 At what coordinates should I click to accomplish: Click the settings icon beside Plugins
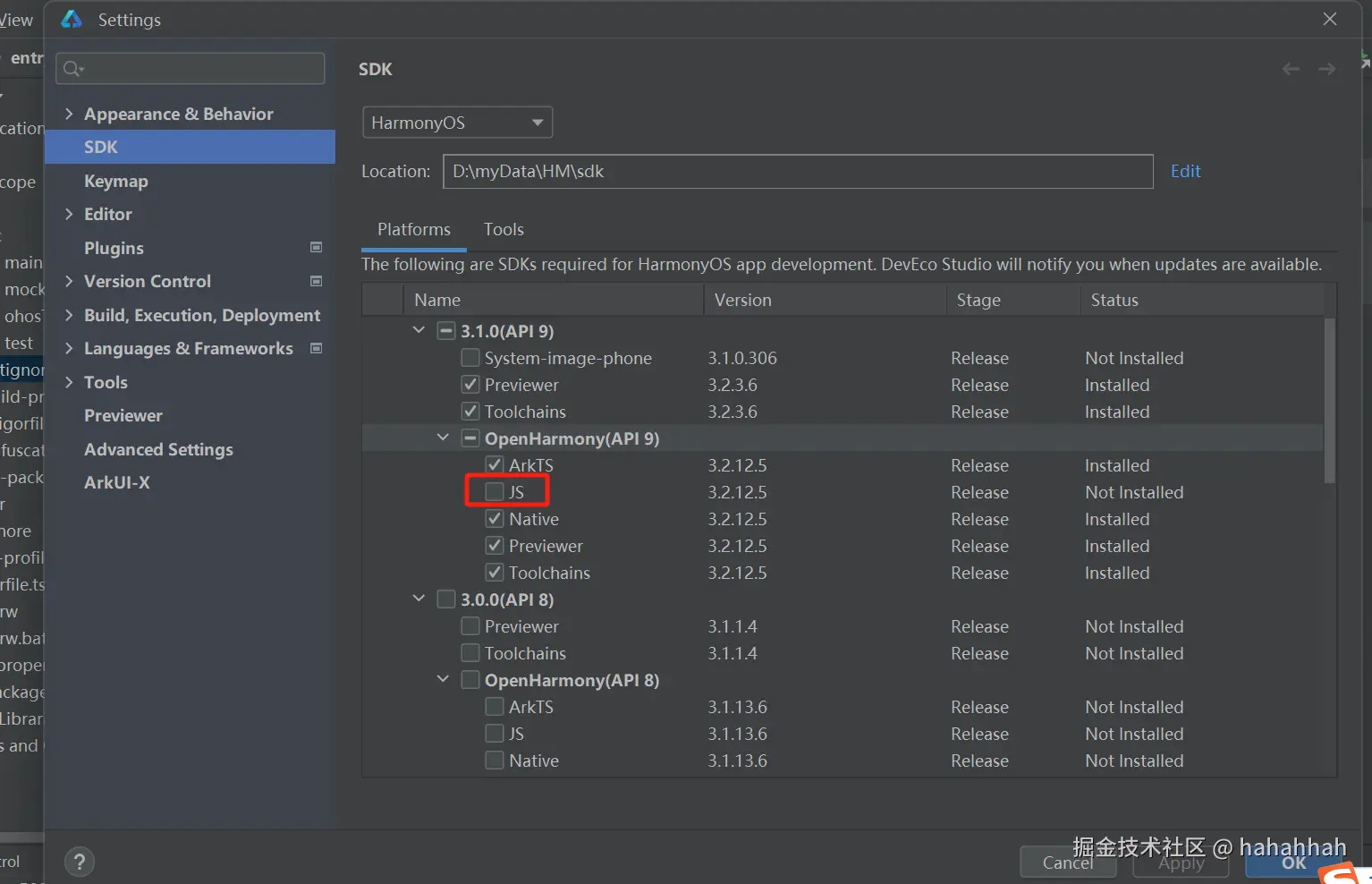point(316,247)
